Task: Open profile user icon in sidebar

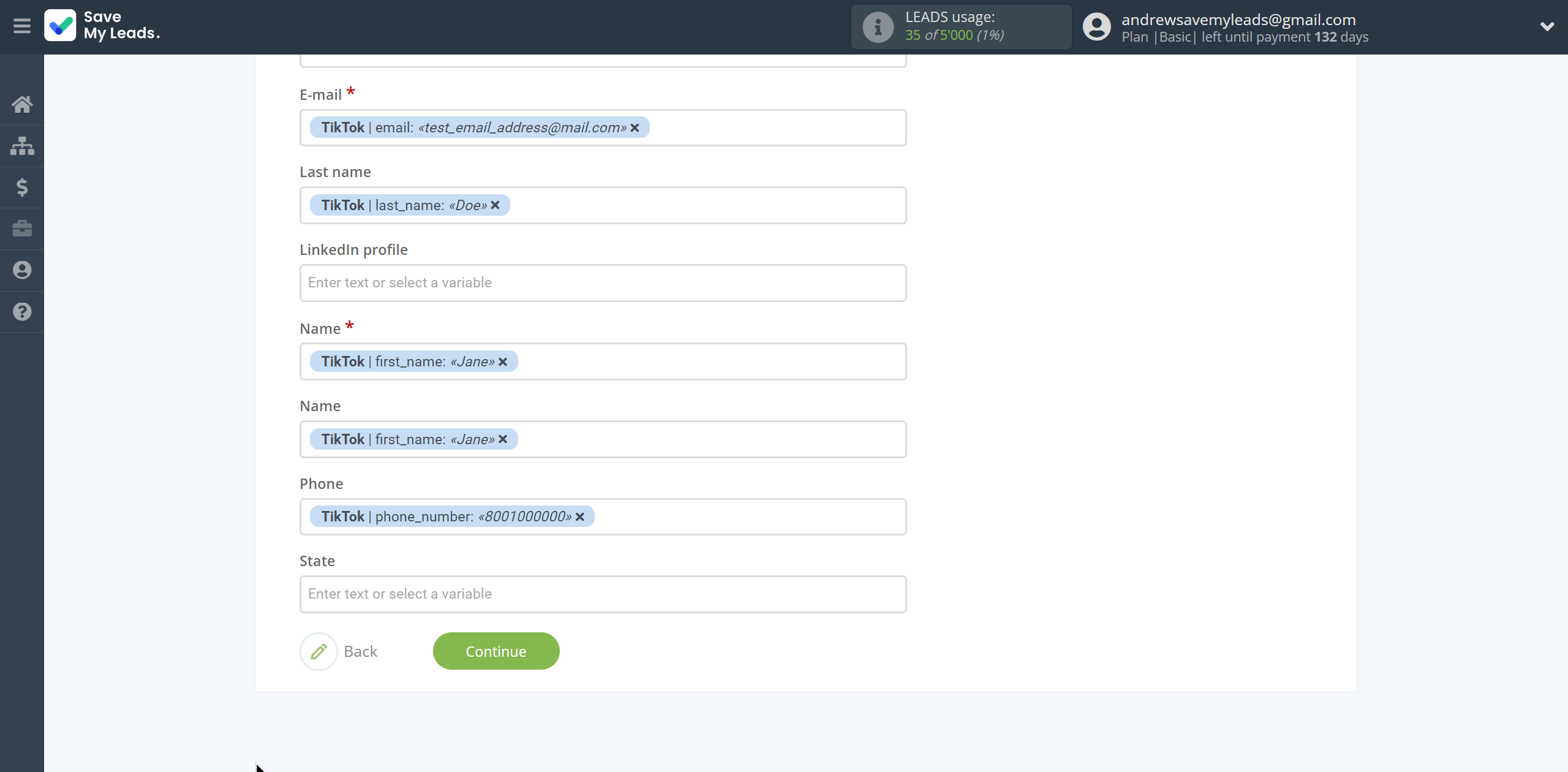Action: (22, 270)
